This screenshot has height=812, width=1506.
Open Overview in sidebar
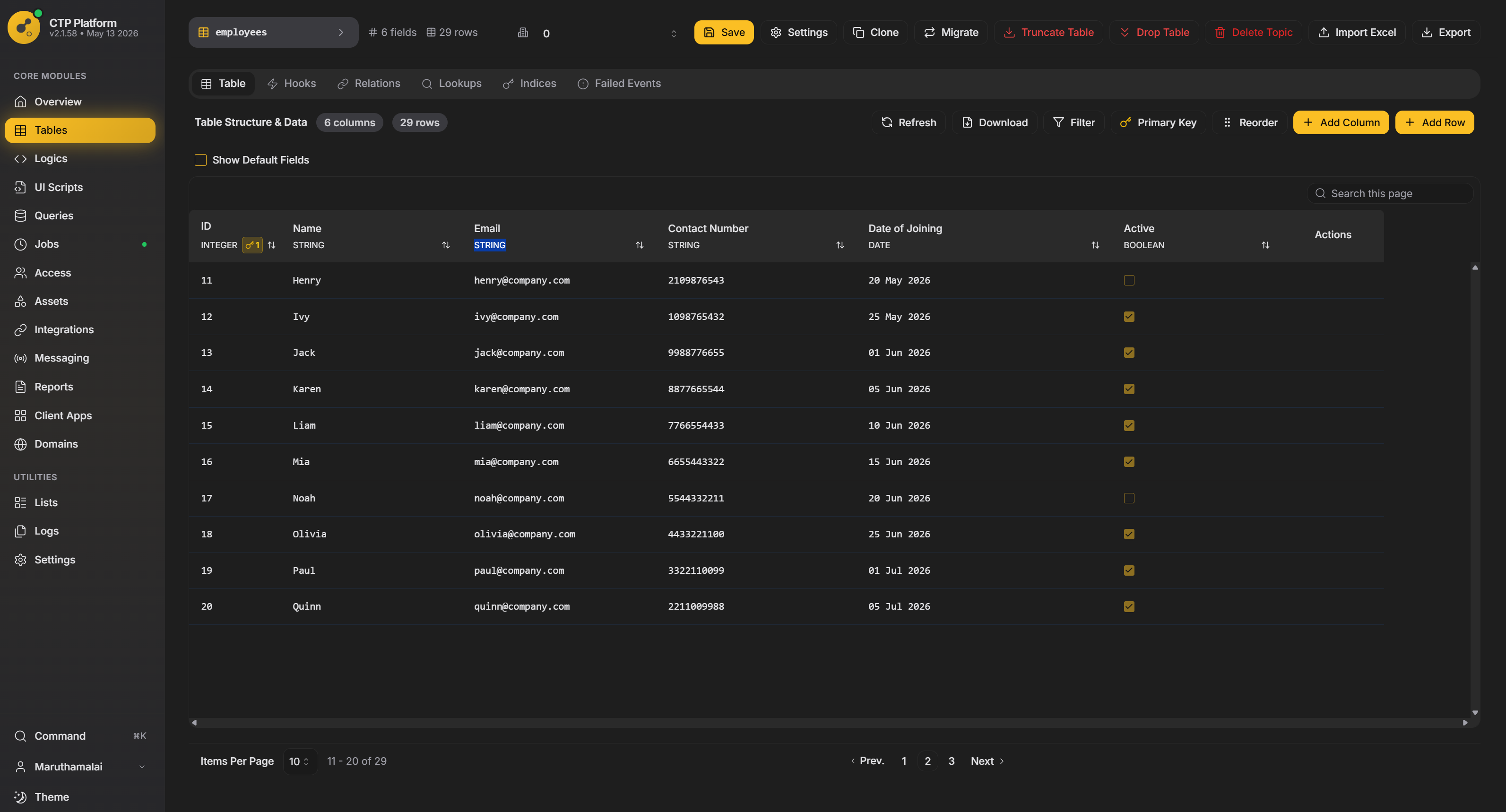coord(80,102)
